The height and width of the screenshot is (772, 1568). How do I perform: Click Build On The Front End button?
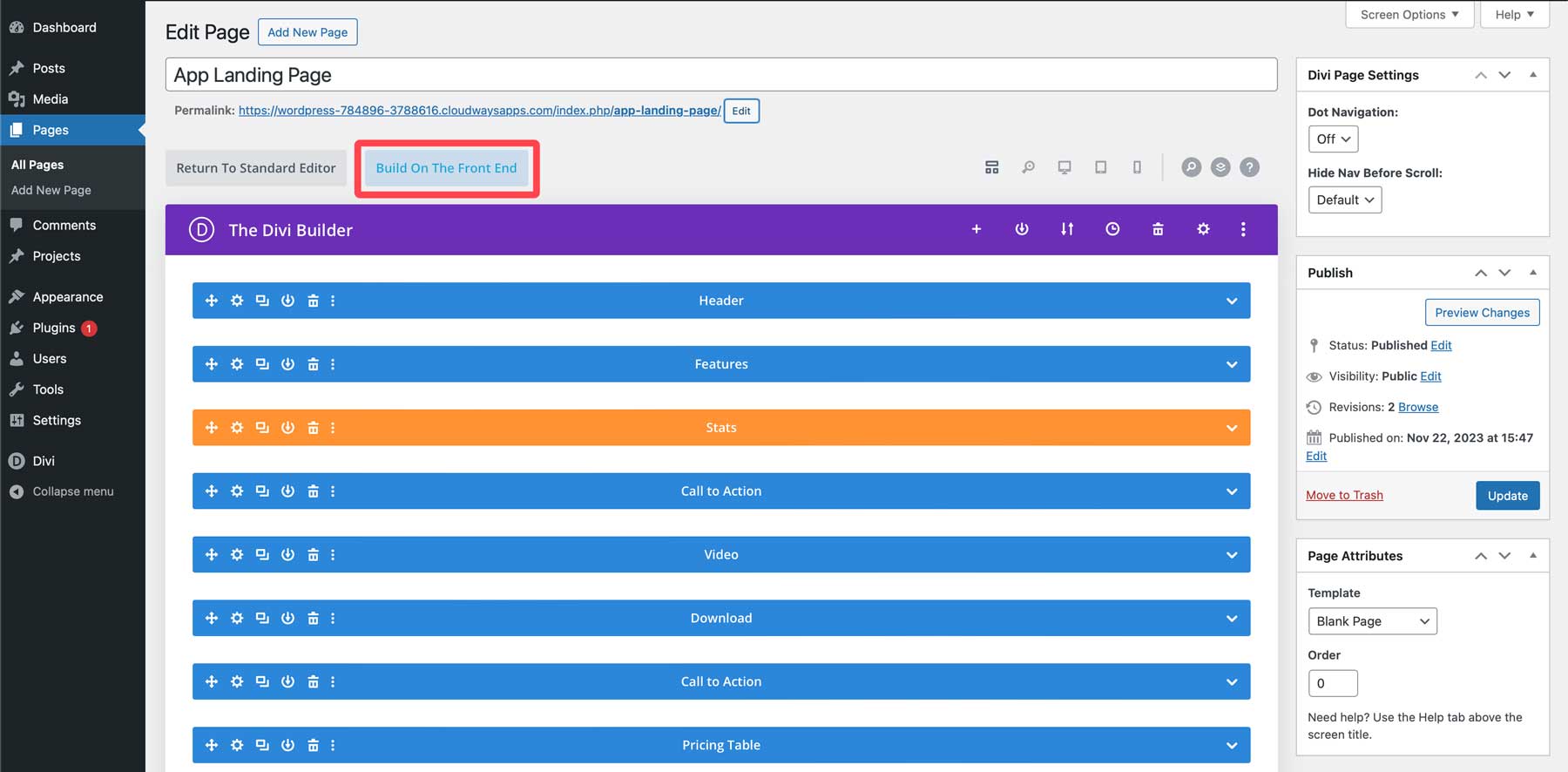tap(446, 168)
